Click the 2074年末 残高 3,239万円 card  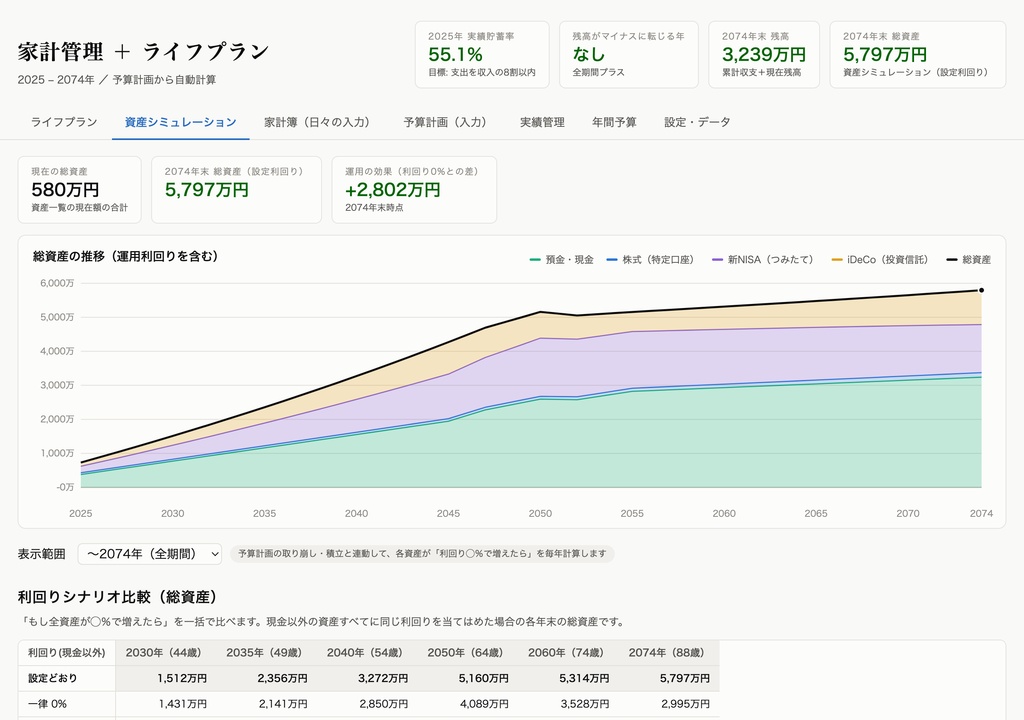(763, 54)
